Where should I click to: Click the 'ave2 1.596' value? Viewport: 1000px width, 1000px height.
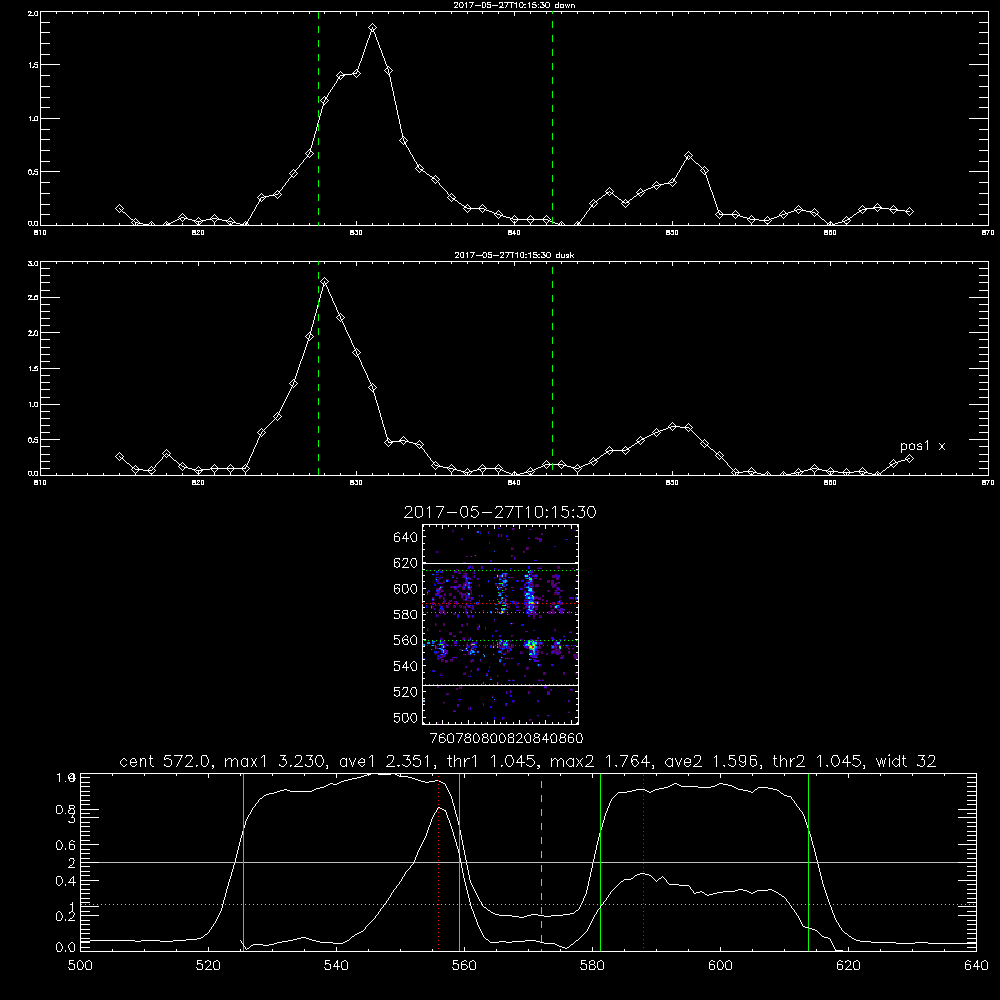pyautogui.click(x=712, y=761)
